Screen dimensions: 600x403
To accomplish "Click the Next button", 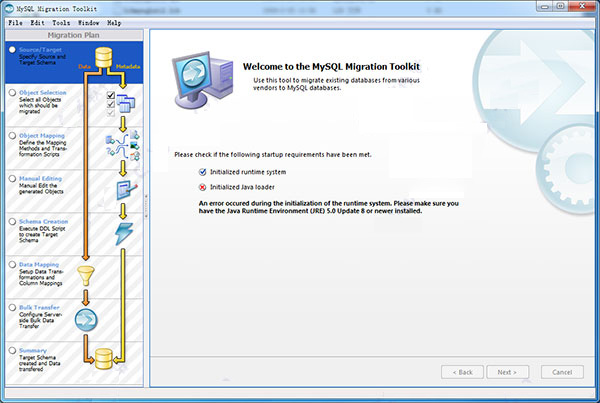I will point(507,372).
